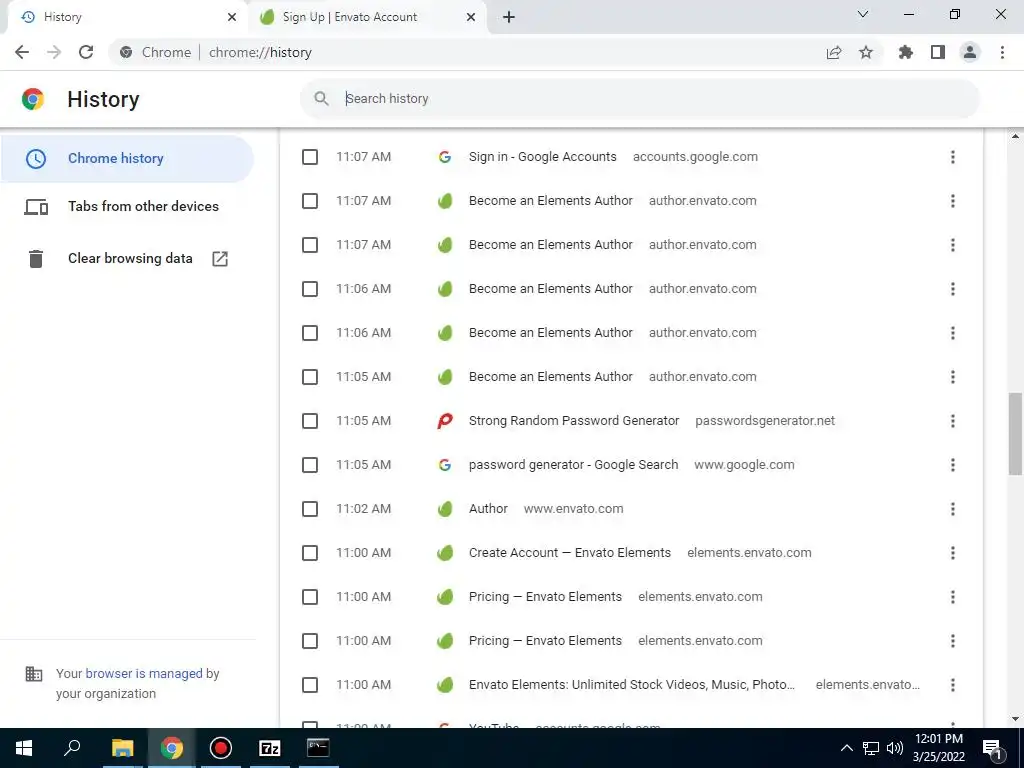
Task: Click the scrollbar up arrow
Action: pos(1015,136)
